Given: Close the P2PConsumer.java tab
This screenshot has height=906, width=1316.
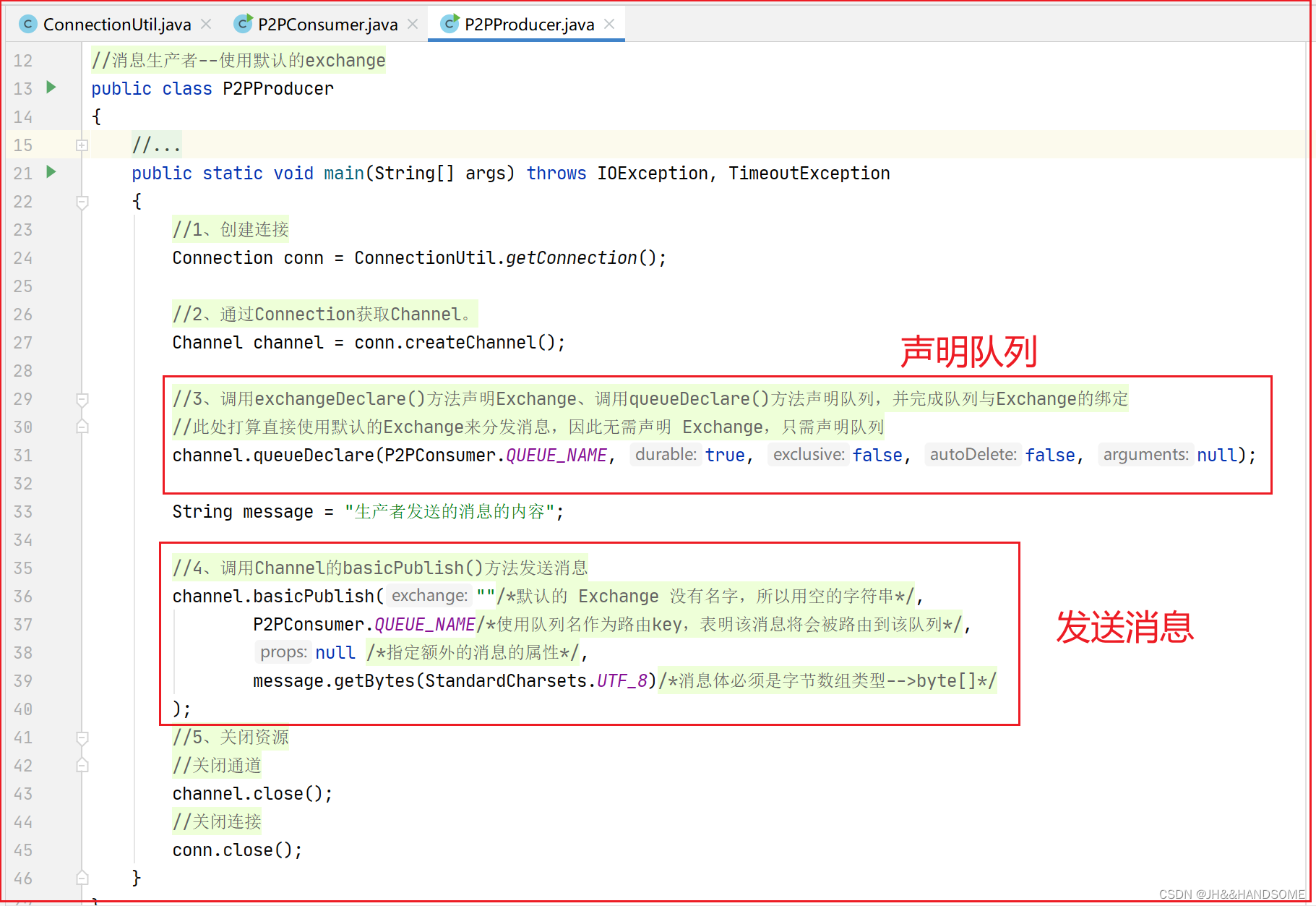Looking at the screenshot, I should [x=413, y=24].
